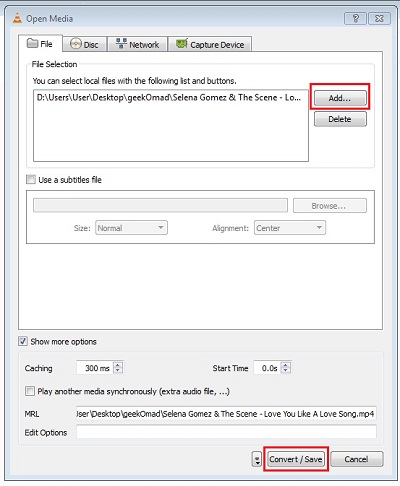Decrease the Start Time with down arrow
The image size is (400, 486).
click(286, 371)
